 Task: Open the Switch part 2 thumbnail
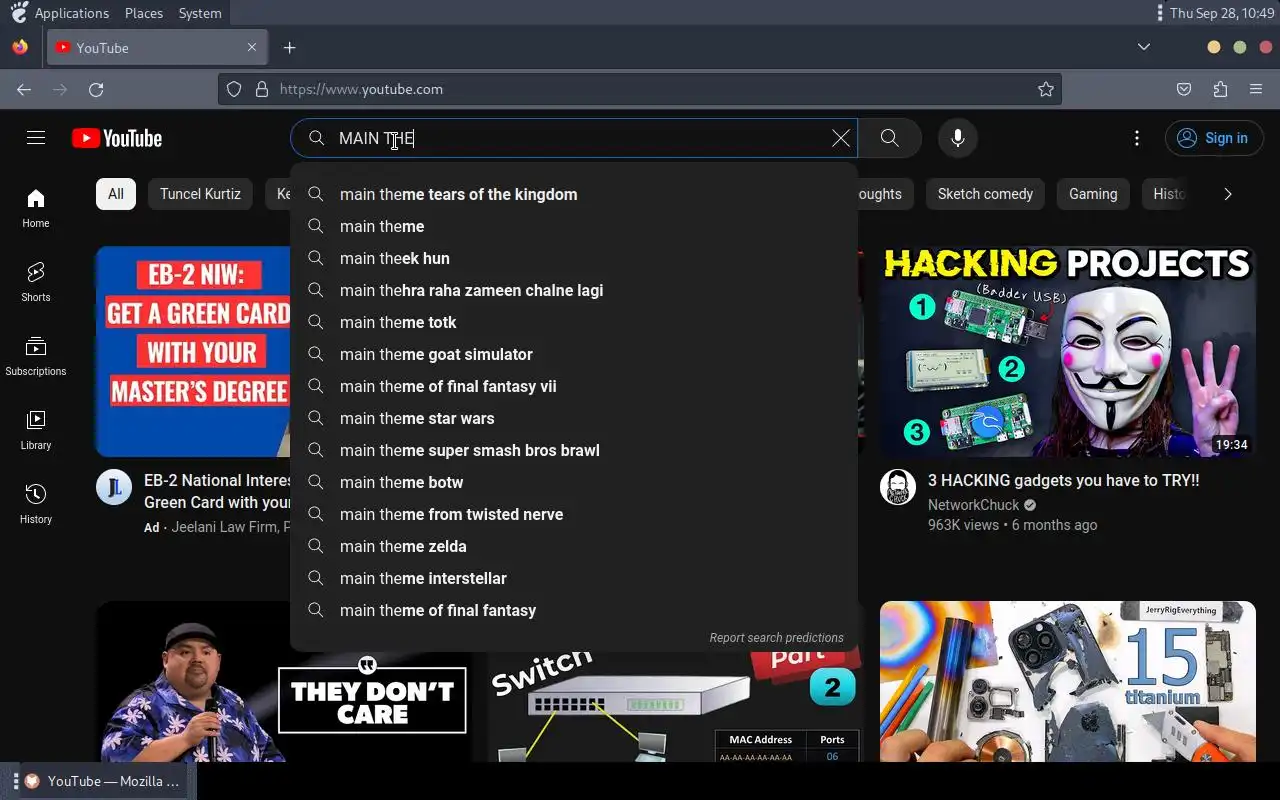point(676,706)
